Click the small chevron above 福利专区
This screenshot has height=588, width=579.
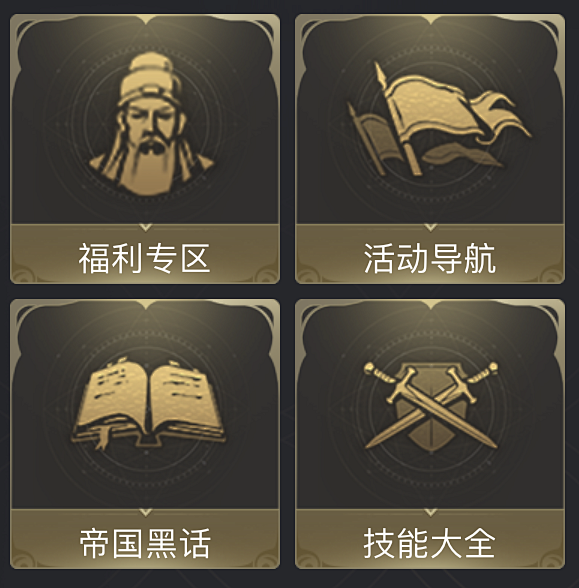[x=146, y=227]
